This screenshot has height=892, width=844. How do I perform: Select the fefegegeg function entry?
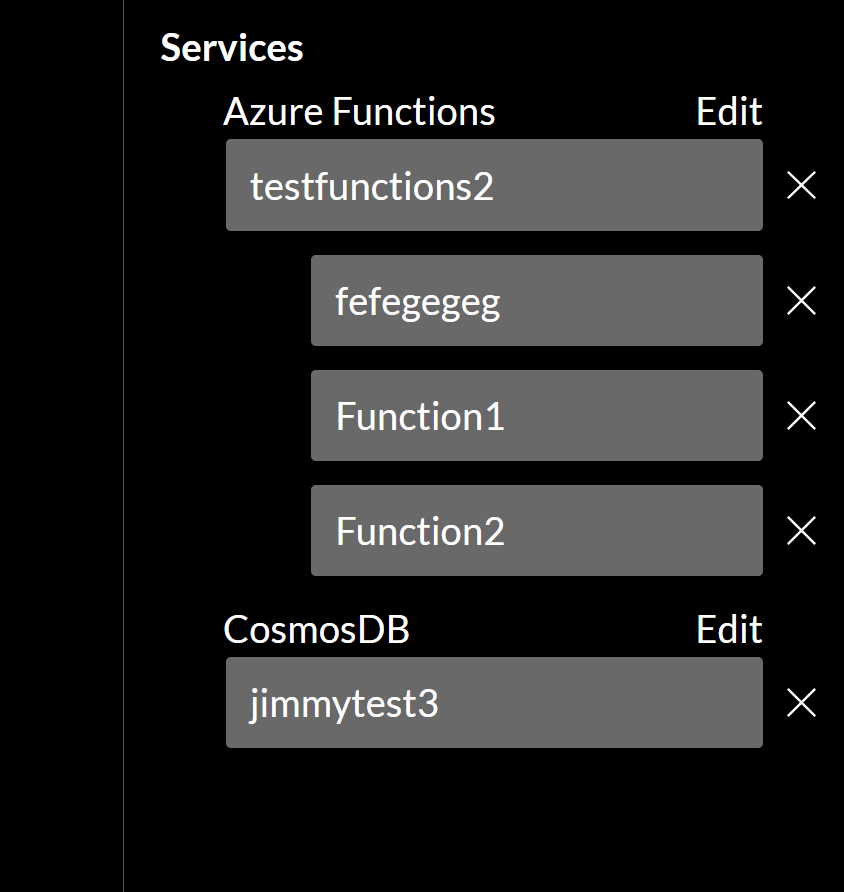click(x=537, y=300)
